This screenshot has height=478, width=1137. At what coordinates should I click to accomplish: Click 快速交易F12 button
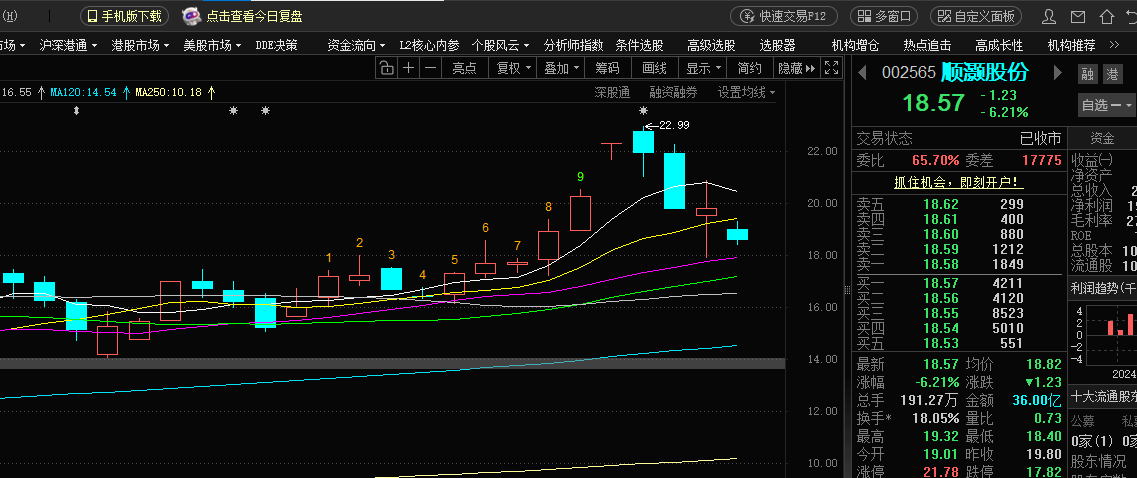point(783,16)
